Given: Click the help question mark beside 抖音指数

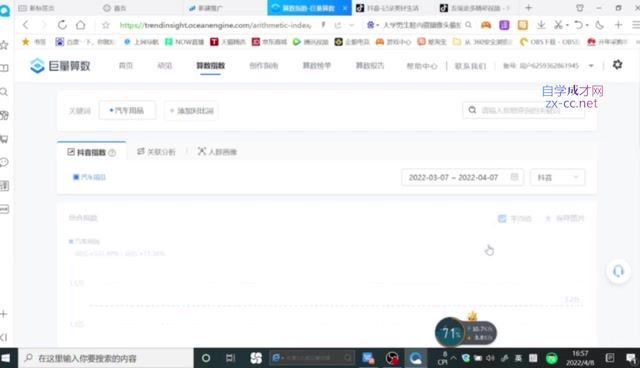Looking at the screenshot, I should [112, 153].
